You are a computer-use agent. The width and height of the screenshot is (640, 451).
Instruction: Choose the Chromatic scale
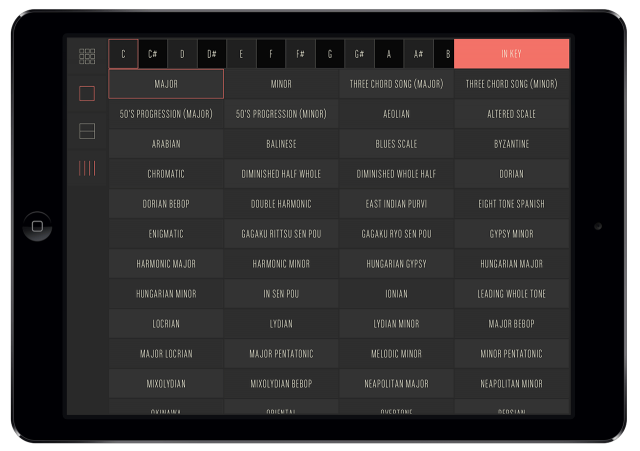(x=166, y=174)
